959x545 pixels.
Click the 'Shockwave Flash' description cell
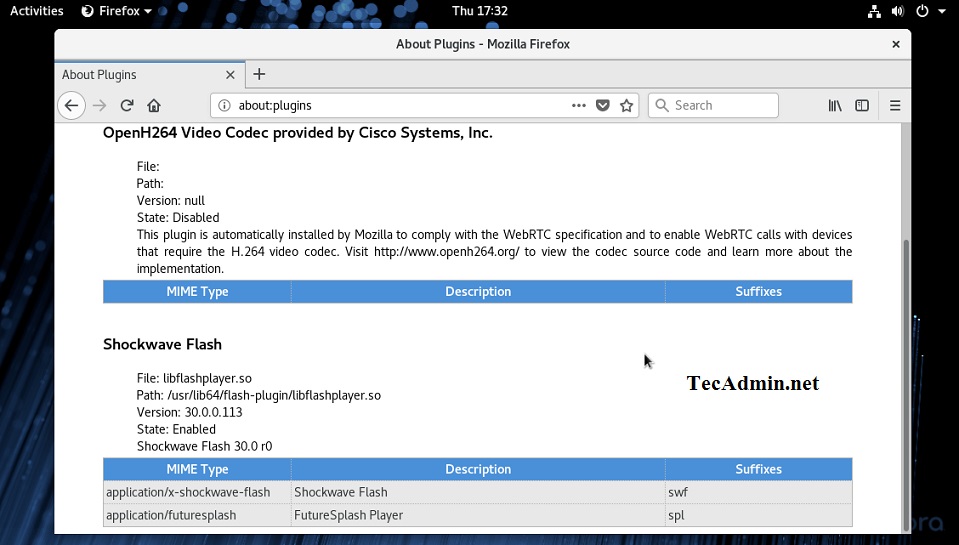[478, 492]
